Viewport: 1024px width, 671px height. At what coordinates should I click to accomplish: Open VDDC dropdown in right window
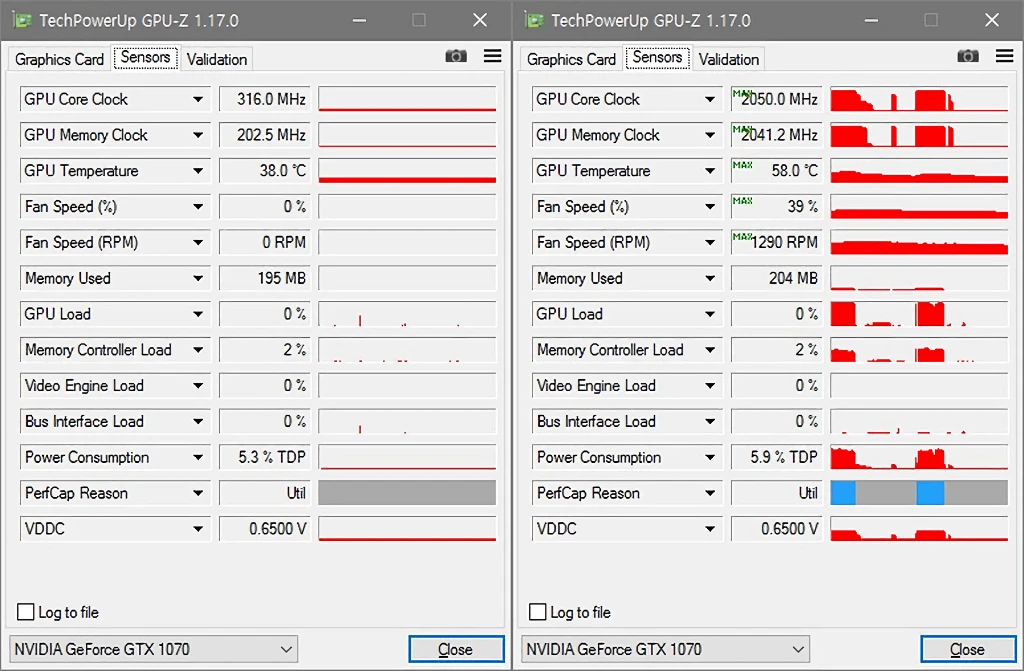pyautogui.click(x=709, y=529)
